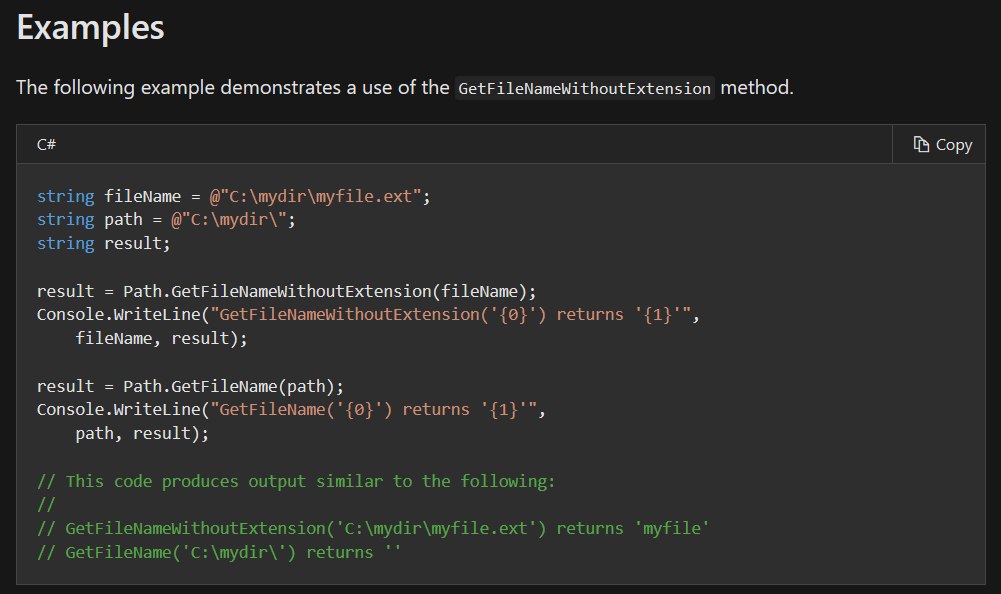The height and width of the screenshot is (594, 1001).
Task: Click 'result = Path.GetFileNameWithoutExtension(fileName);' line
Action: coord(287,291)
